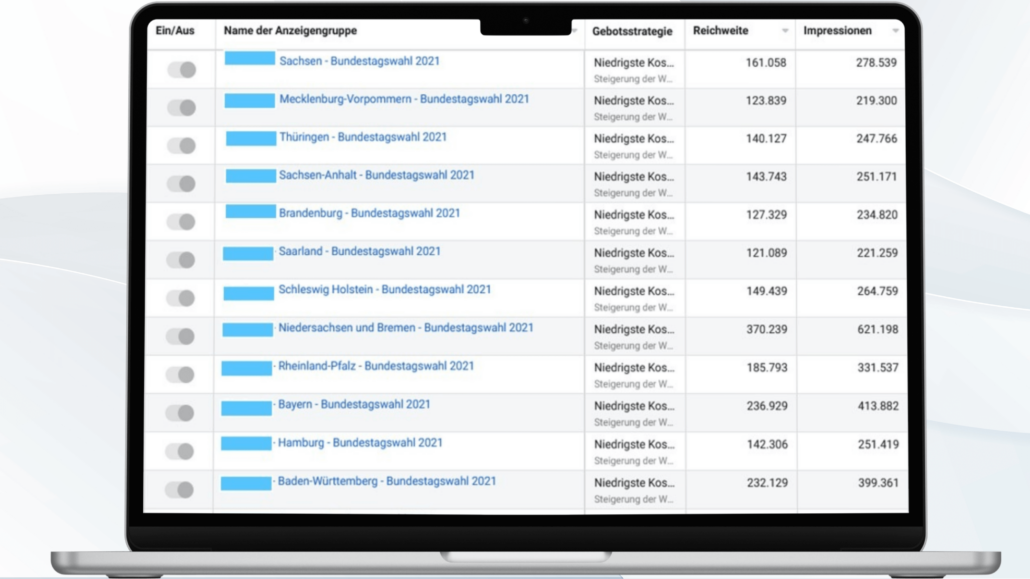Turn on the Baden-Württemberg ad set toggle
Image resolution: width=1030 pixels, height=579 pixels.
pos(179,490)
